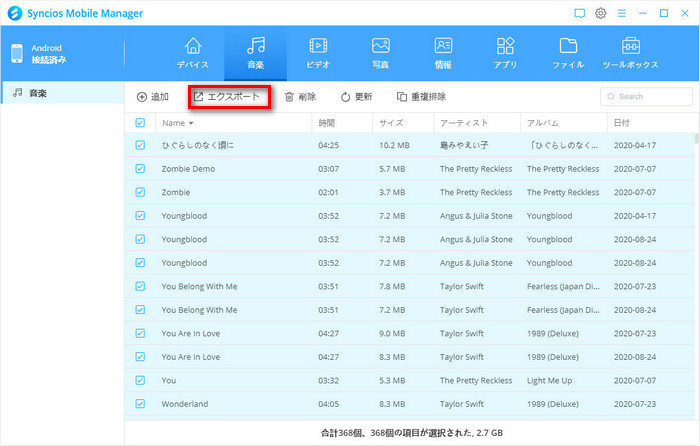Click the '10.2 MB' size cell
Image resolution: width=700 pixels, height=446 pixels.
point(394,145)
